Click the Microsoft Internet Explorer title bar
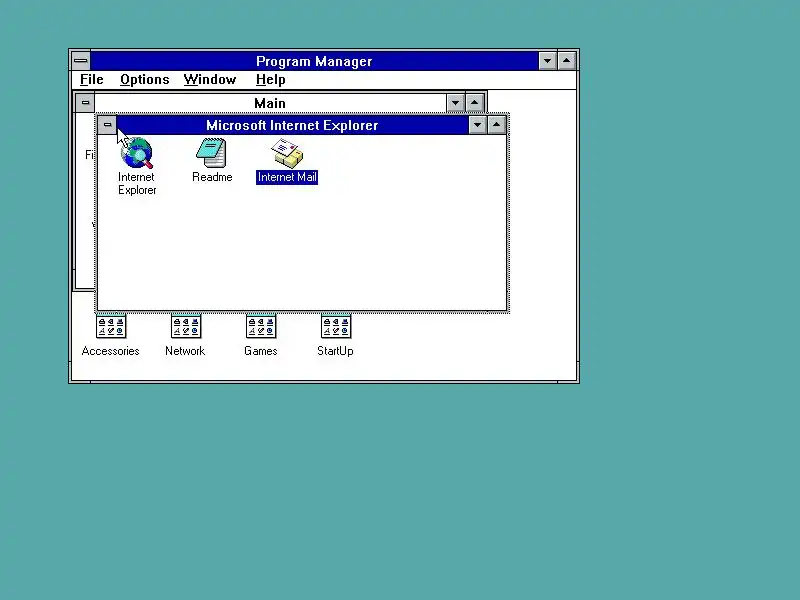This screenshot has width=800, height=600. 292,124
